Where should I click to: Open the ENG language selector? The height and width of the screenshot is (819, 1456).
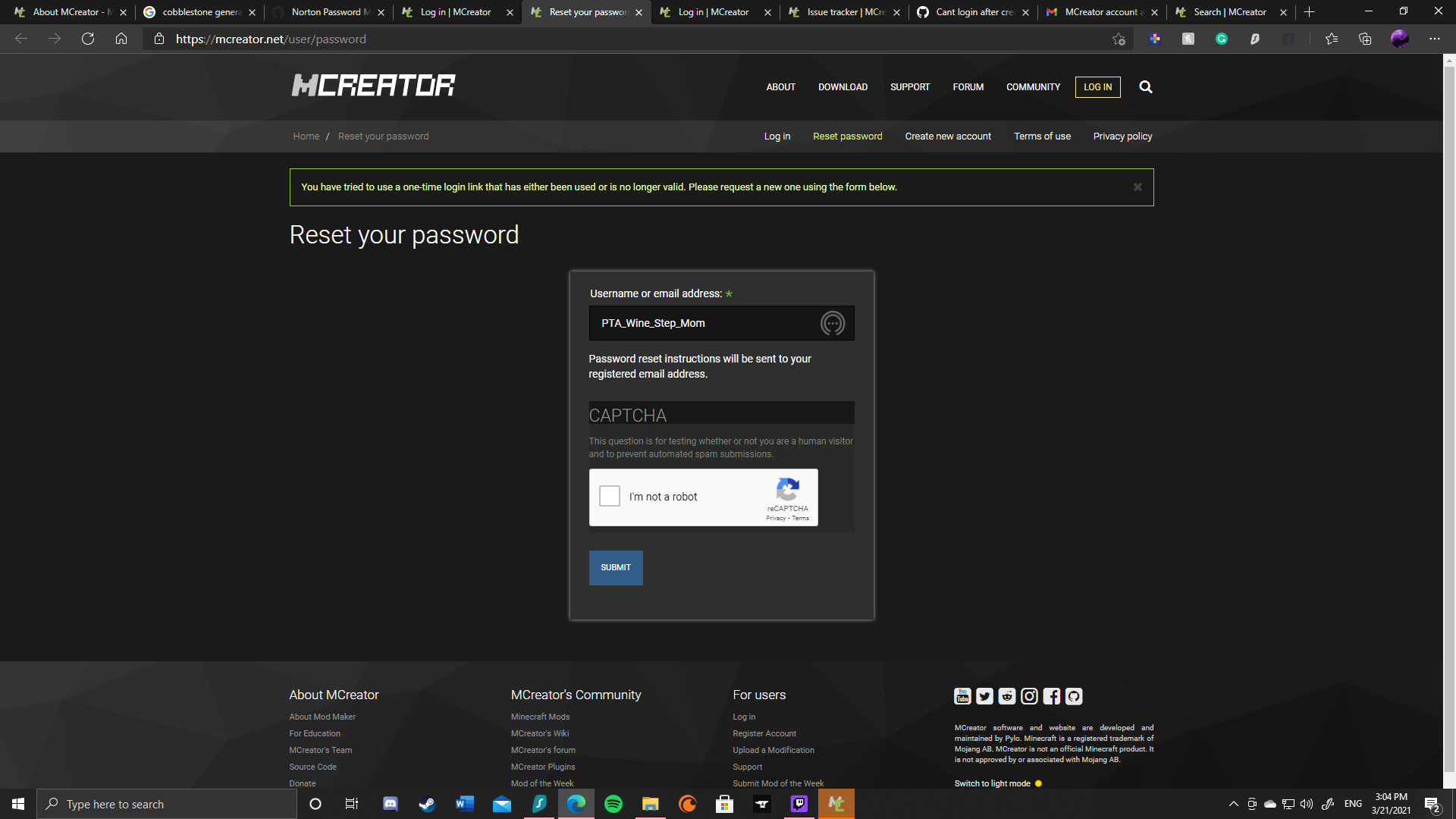coord(1353,804)
